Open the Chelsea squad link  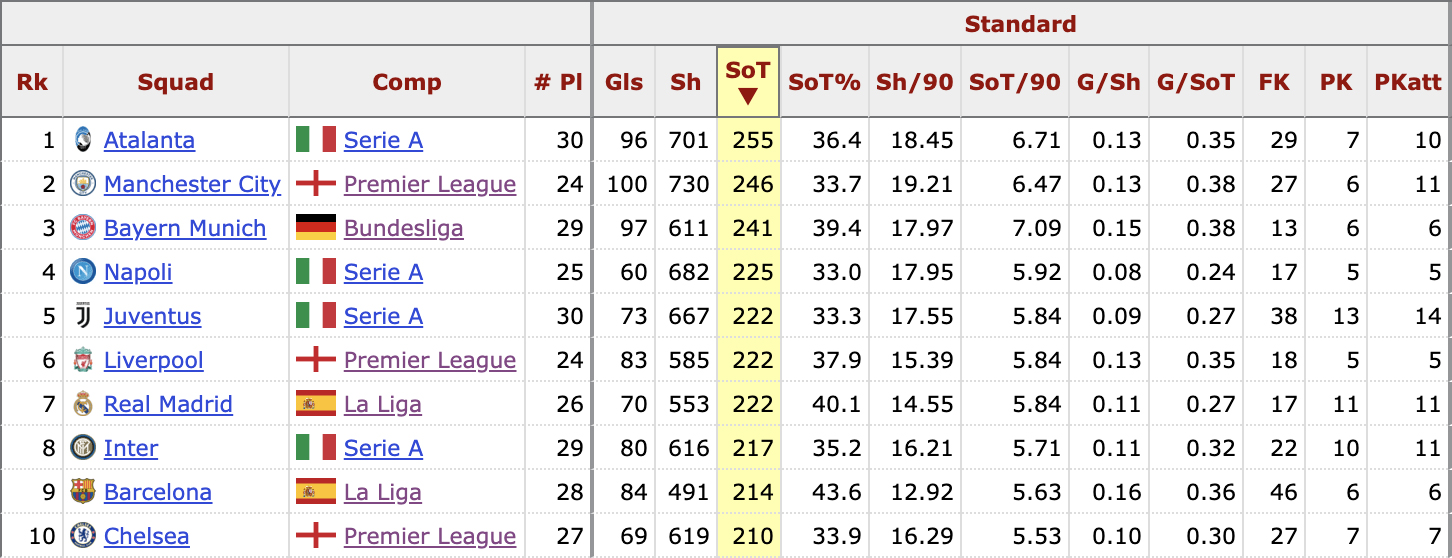click(x=146, y=536)
